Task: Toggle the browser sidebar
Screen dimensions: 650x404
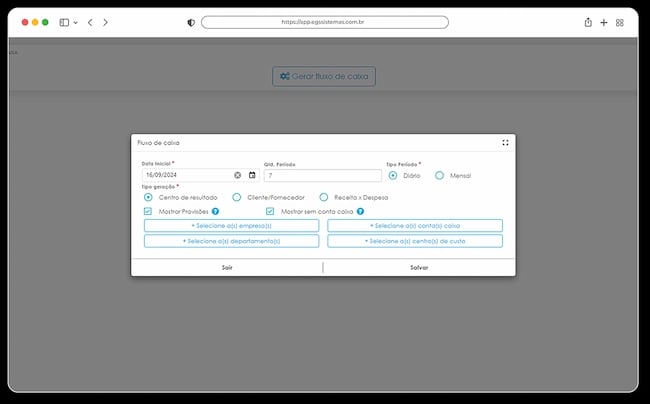Action: (64, 22)
